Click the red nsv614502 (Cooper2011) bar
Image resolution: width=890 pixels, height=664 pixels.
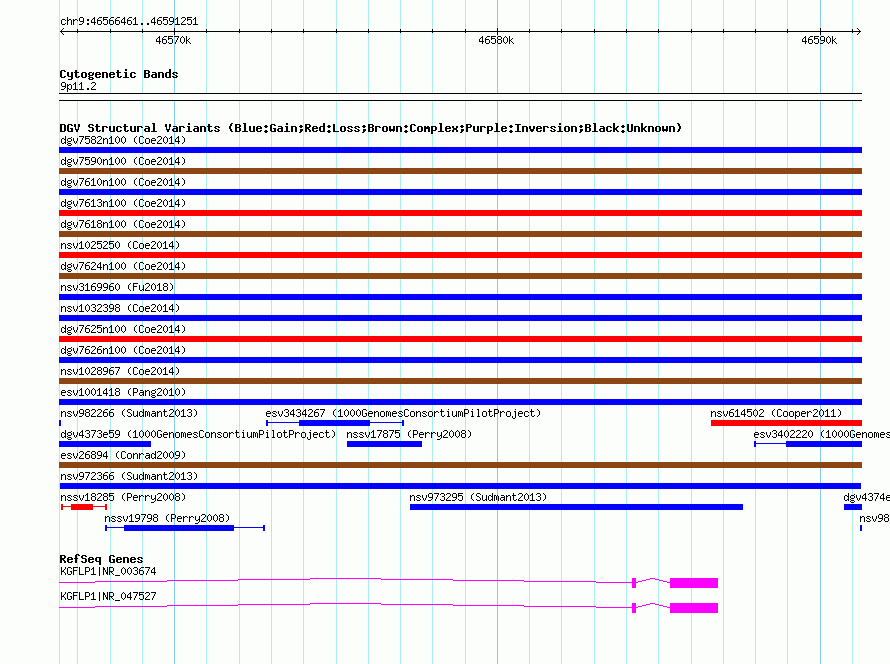tap(786, 423)
